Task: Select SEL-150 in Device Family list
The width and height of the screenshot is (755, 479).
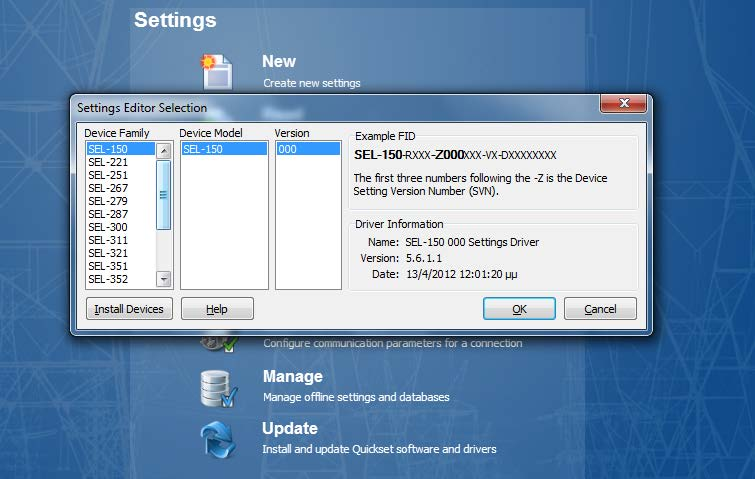Action: pyautogui.click(x=120, y=149)
